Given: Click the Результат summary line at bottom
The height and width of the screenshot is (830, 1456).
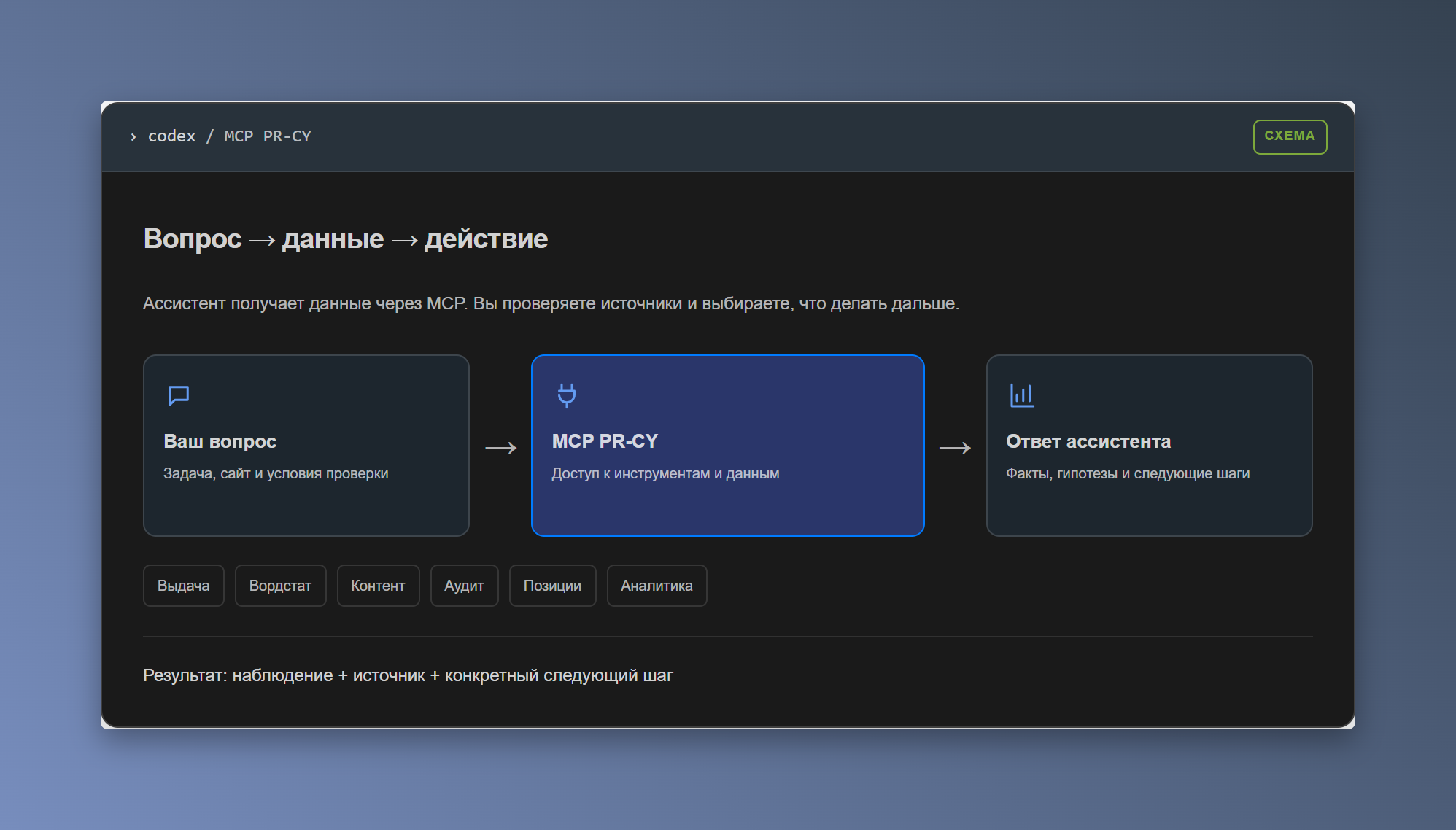Looking at the screenshot, I should click(408, 675).
